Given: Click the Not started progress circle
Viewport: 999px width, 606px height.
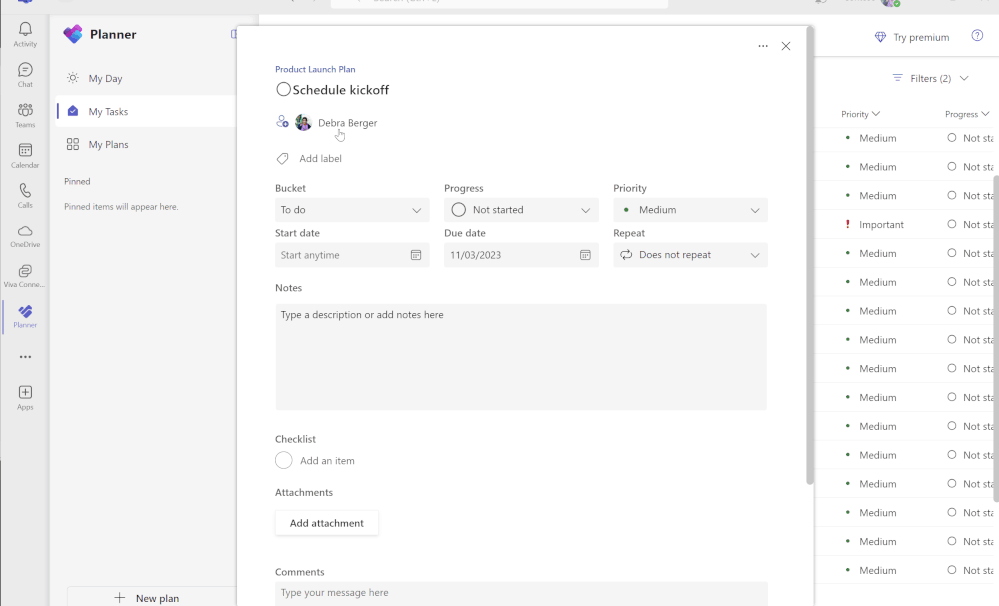Looking at the screenshot, I should [x=459, y=210].
